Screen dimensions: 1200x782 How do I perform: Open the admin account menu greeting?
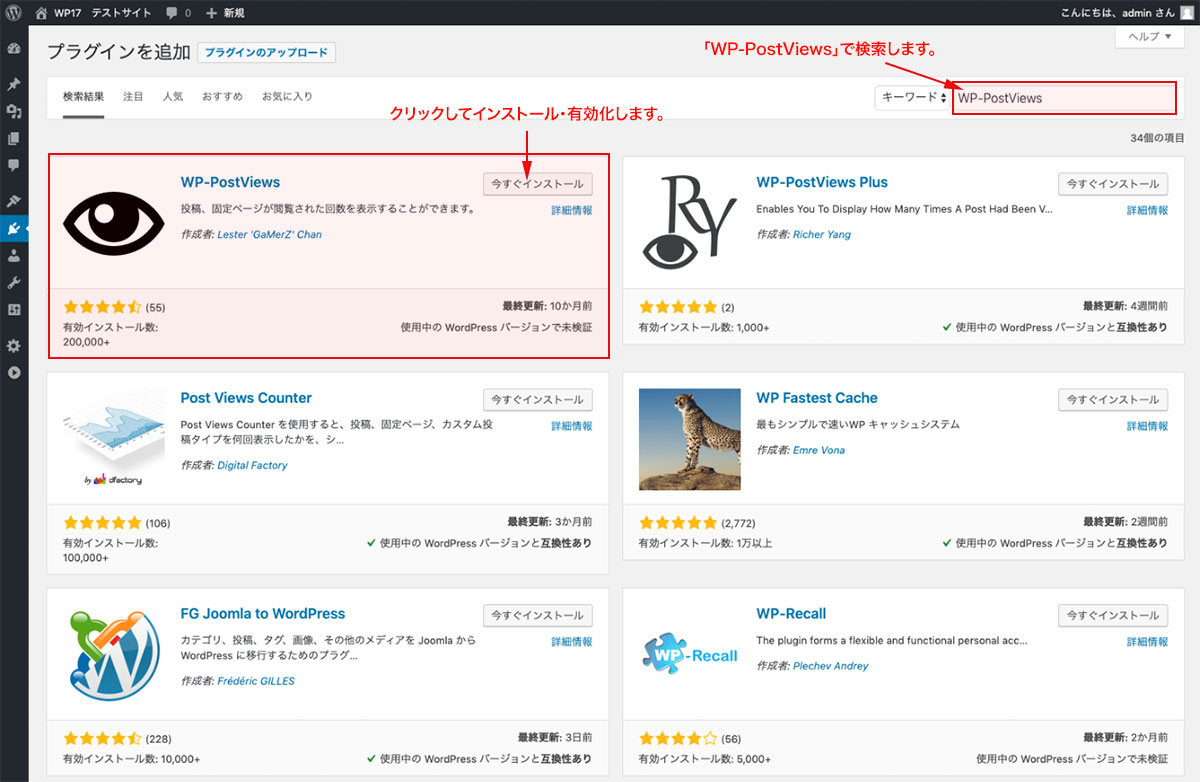[x=1128, y=13]
